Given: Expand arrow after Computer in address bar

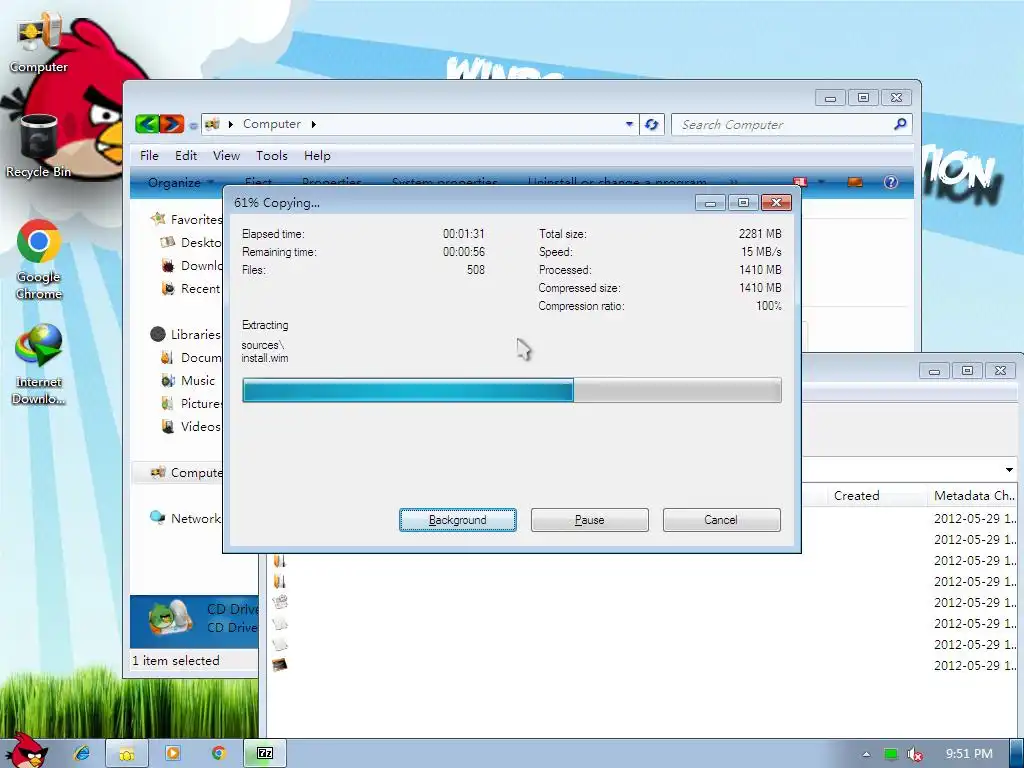Looking at the screenshot, I should (313, 124).
